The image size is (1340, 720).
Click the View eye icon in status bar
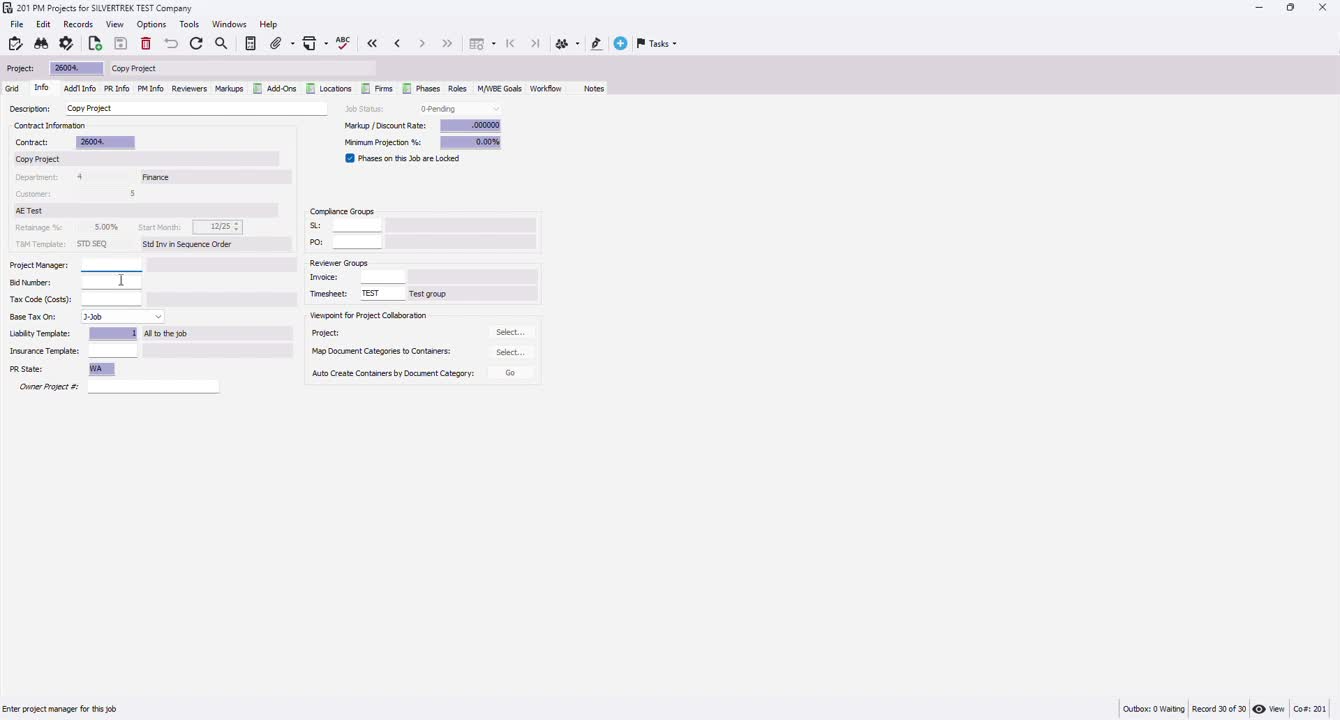pos(1259,709)
